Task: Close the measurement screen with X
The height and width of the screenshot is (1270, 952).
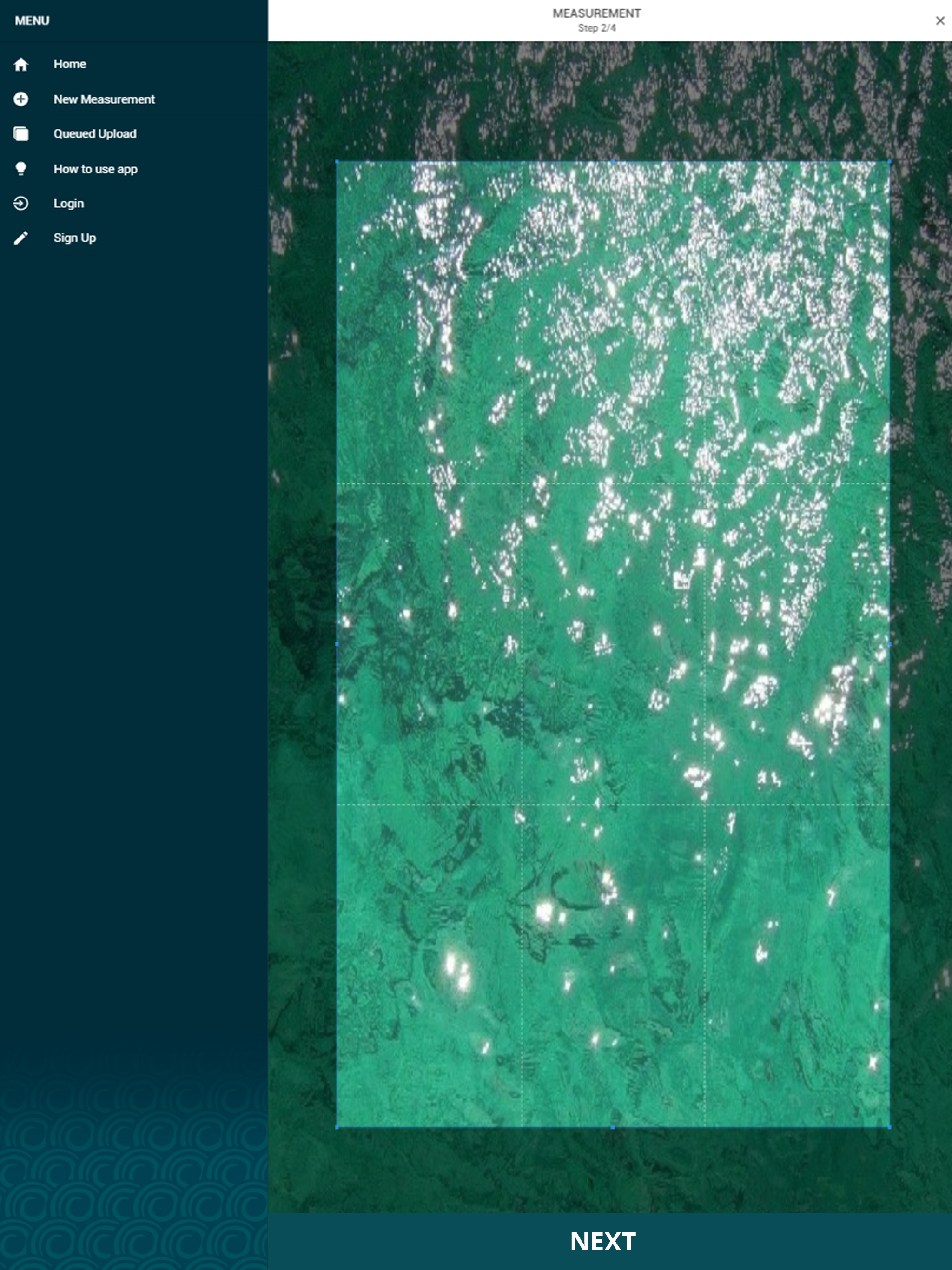Action: click(940, 20)
